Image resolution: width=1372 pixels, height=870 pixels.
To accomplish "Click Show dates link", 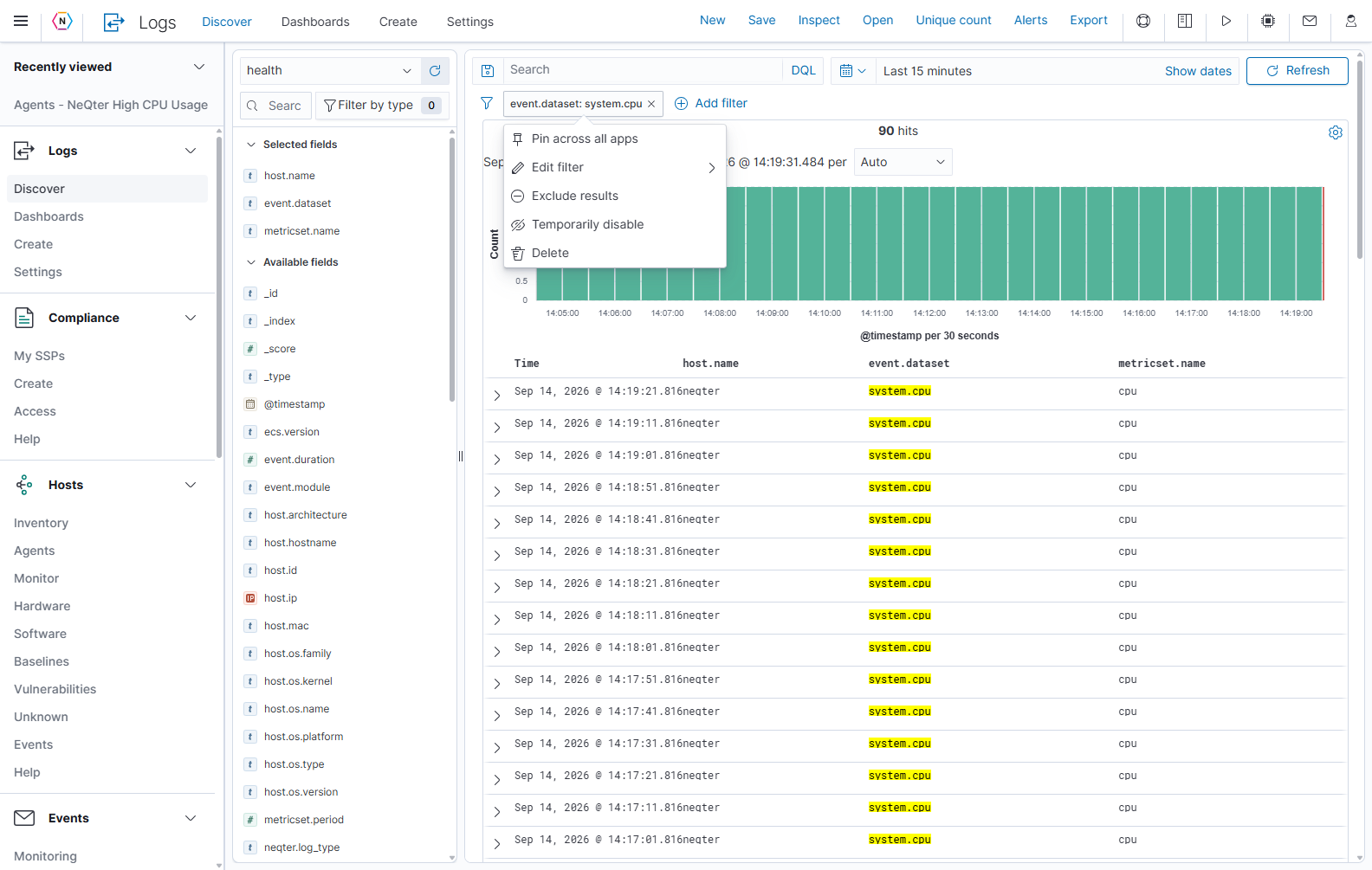I will (1198, 71).
